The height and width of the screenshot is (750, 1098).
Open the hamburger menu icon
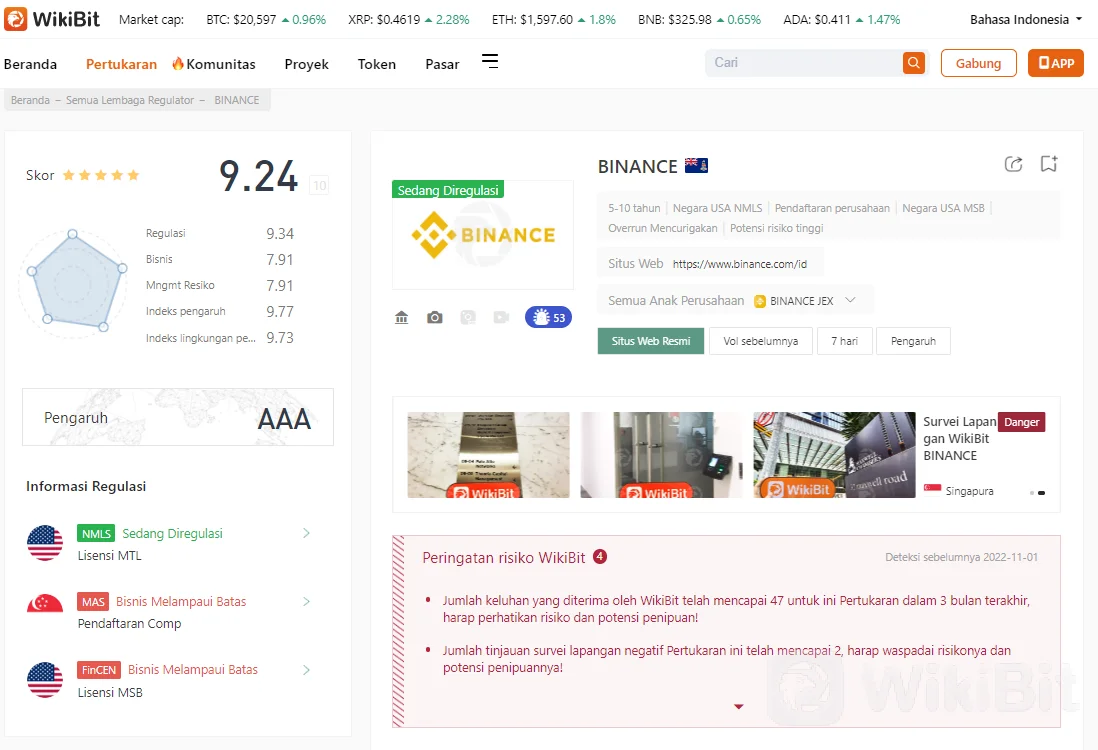(490, 62)
